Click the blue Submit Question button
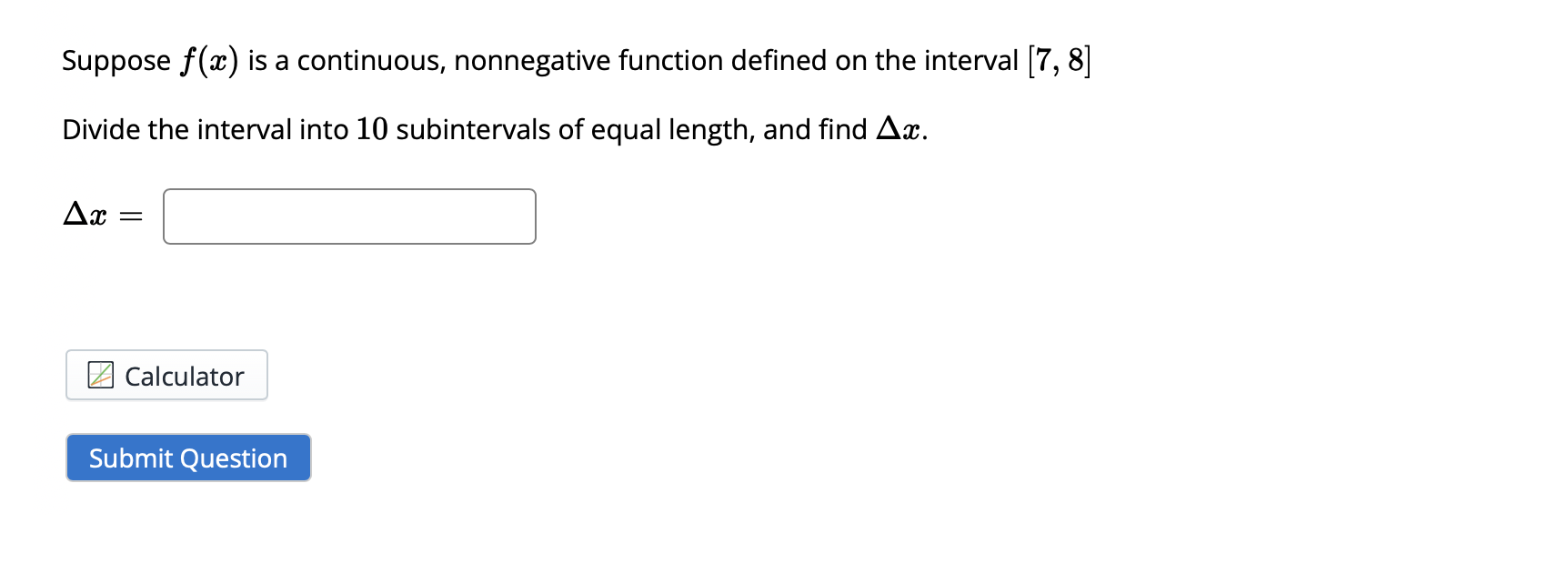 (x=187, y=458)
